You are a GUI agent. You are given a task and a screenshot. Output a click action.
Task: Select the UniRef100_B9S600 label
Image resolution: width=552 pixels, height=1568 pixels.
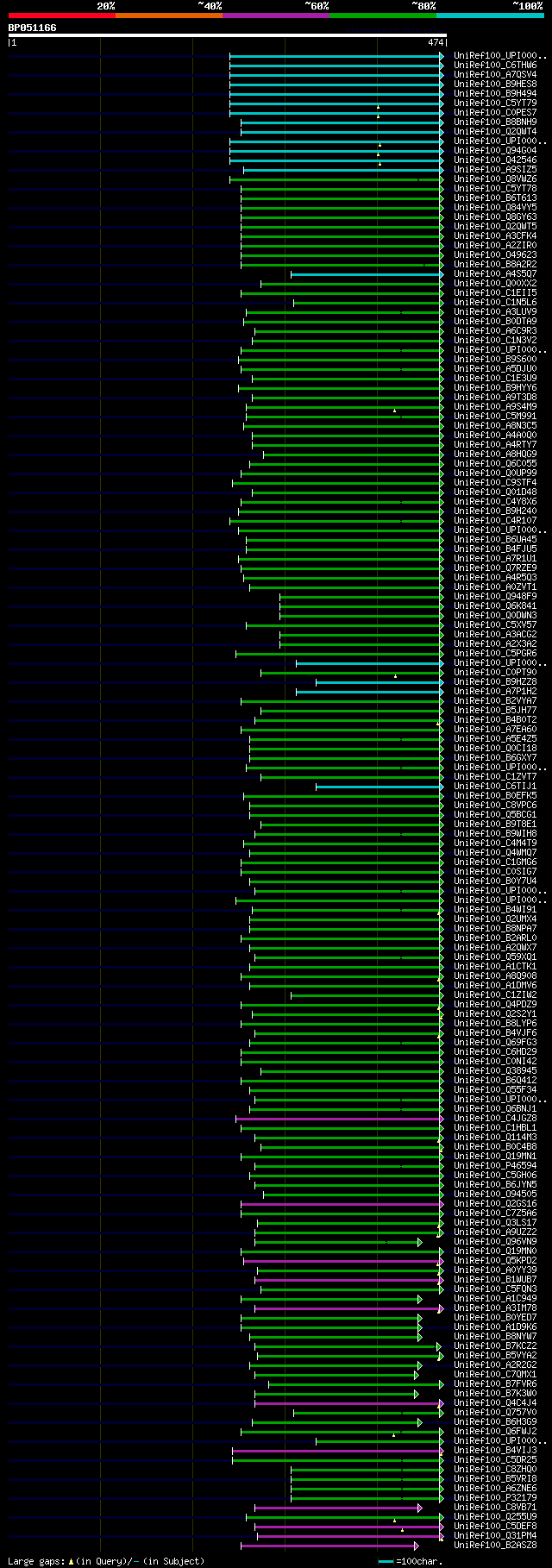tap(495, 359)
